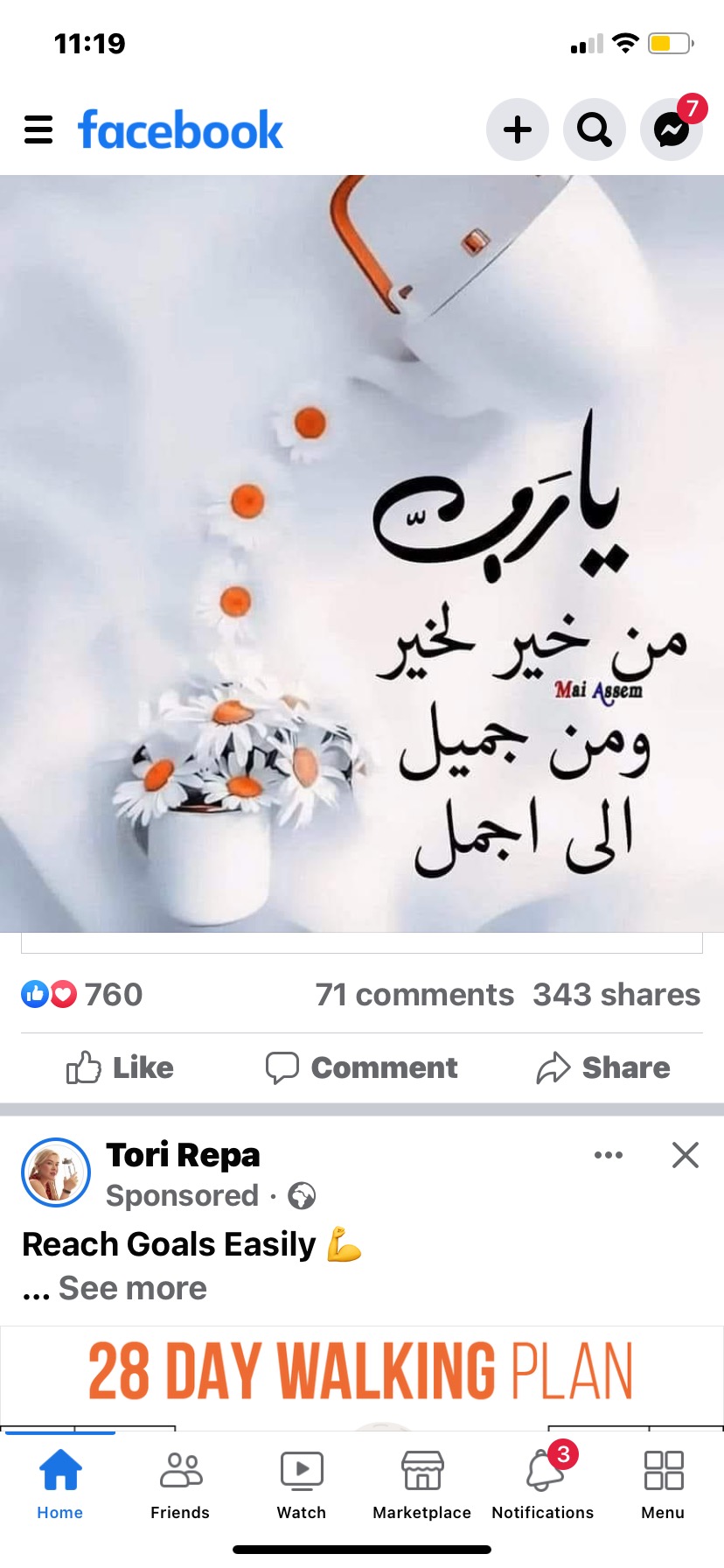This screenshot has width=724, height=1568.
Task: Switch to the Watch tab
Action: tap(302, 1487)
